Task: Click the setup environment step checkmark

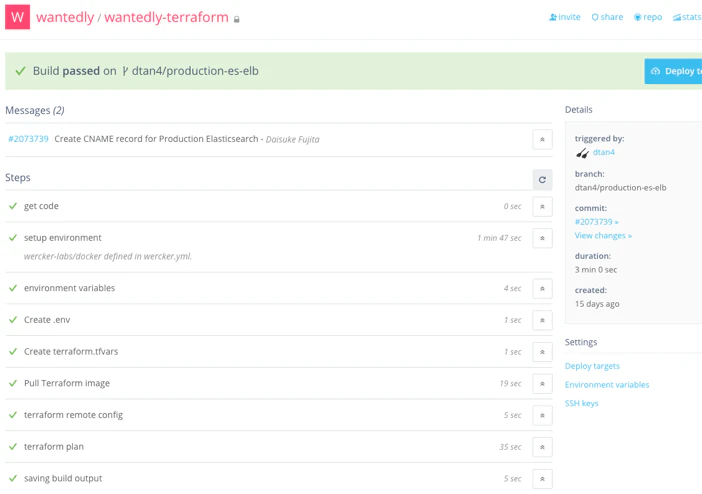Action: [13, 237]
